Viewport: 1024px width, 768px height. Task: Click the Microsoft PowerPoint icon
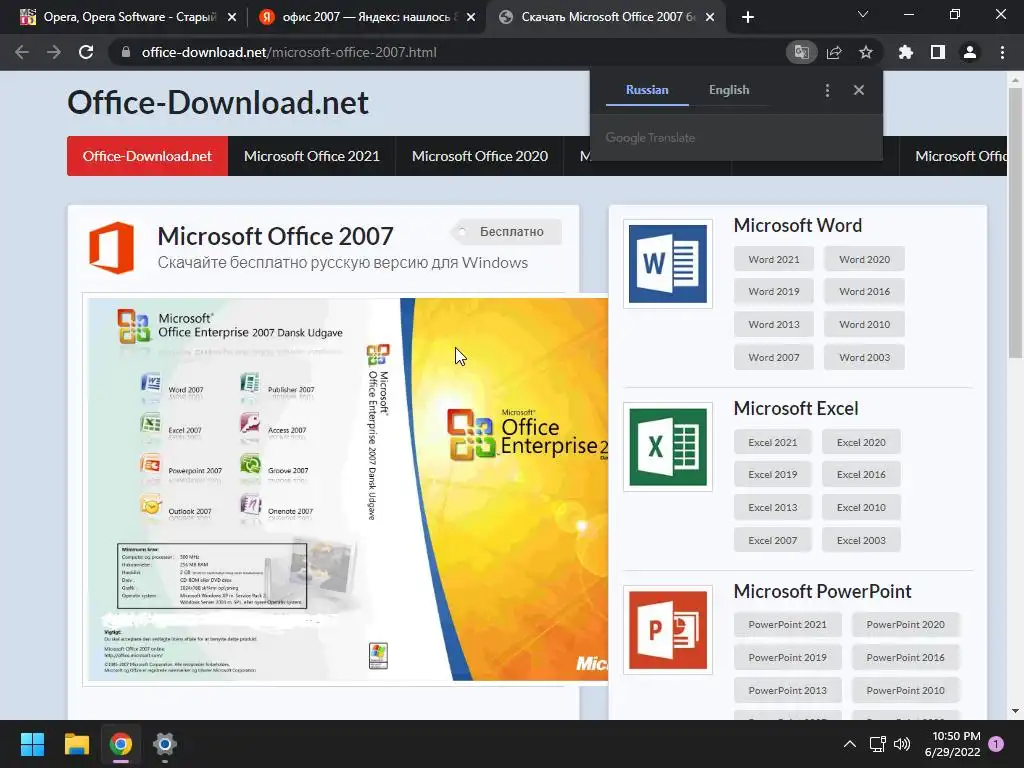[667, 630]
